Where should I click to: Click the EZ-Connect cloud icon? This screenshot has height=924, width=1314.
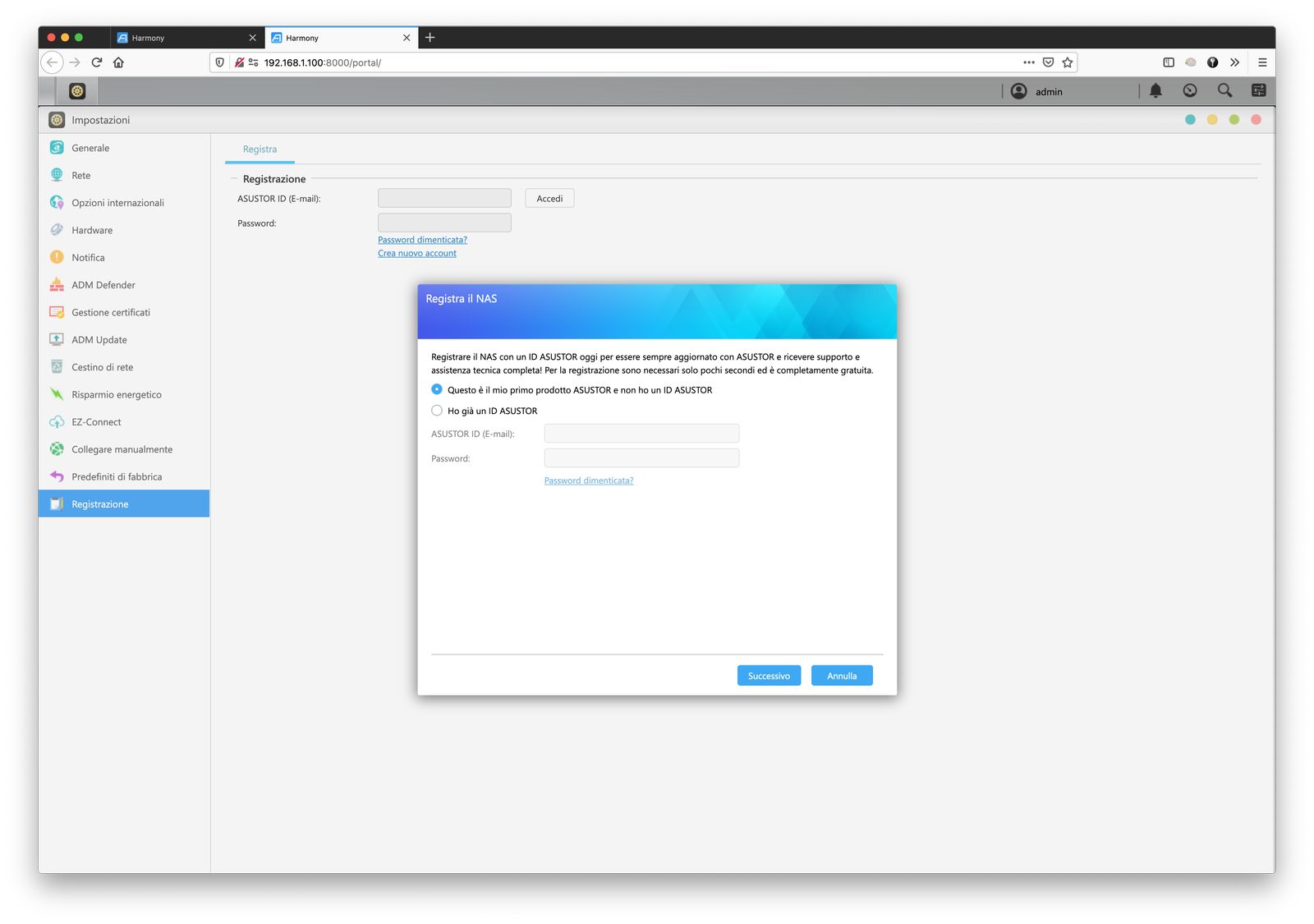point(57,422)
